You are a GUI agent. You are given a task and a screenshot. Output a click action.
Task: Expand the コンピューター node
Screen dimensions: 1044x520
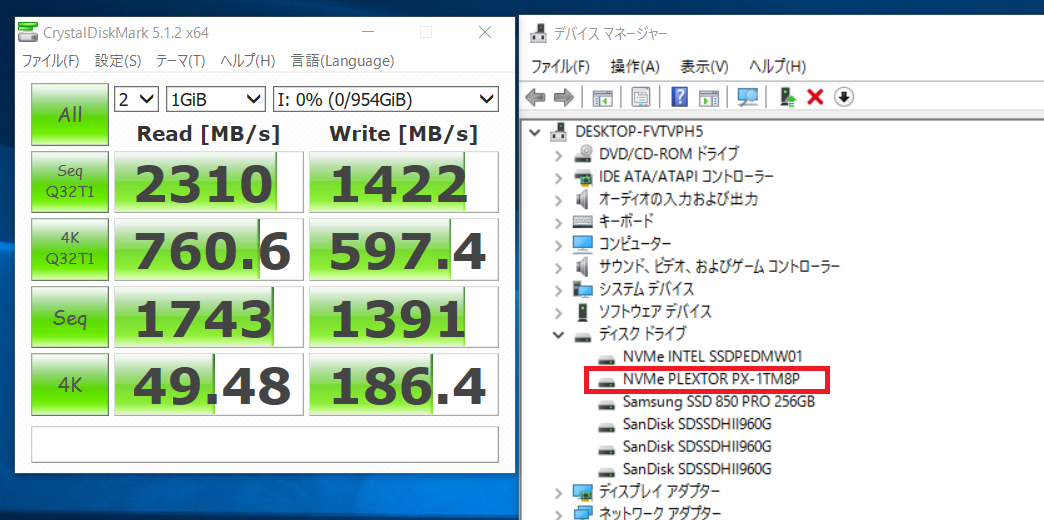[x=558, y=245]
